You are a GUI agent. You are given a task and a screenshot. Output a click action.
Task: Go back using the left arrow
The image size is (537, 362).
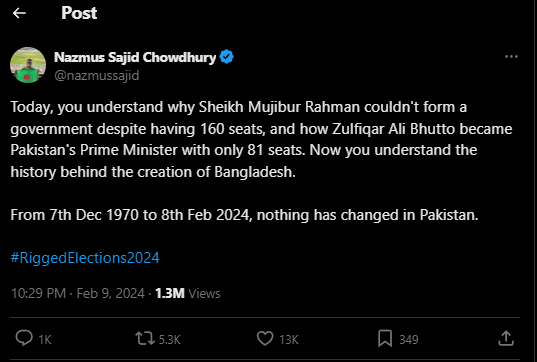[19, 13]
